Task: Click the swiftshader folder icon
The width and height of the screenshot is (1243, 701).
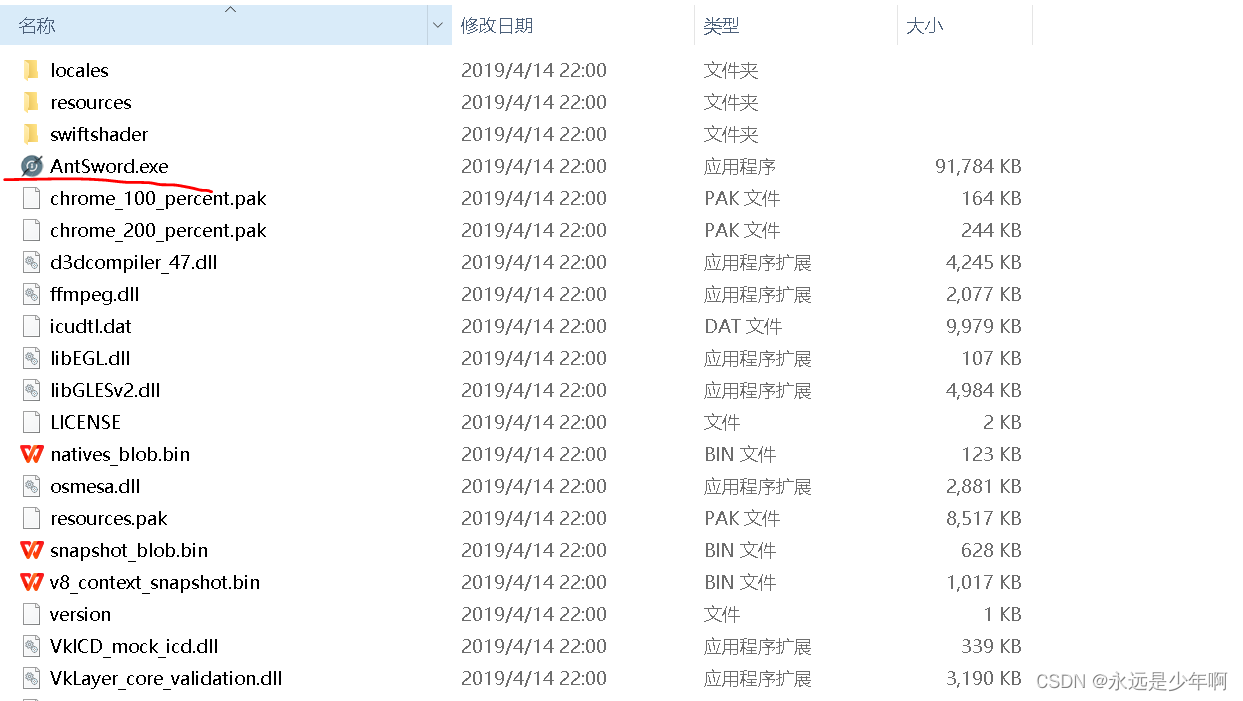Action: coord(32,134)
